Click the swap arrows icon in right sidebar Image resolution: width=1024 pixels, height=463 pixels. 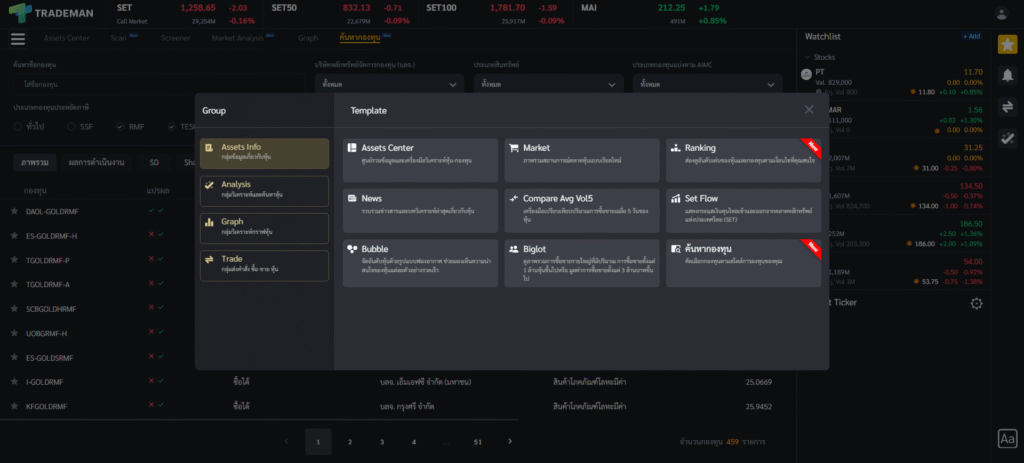1007,107
